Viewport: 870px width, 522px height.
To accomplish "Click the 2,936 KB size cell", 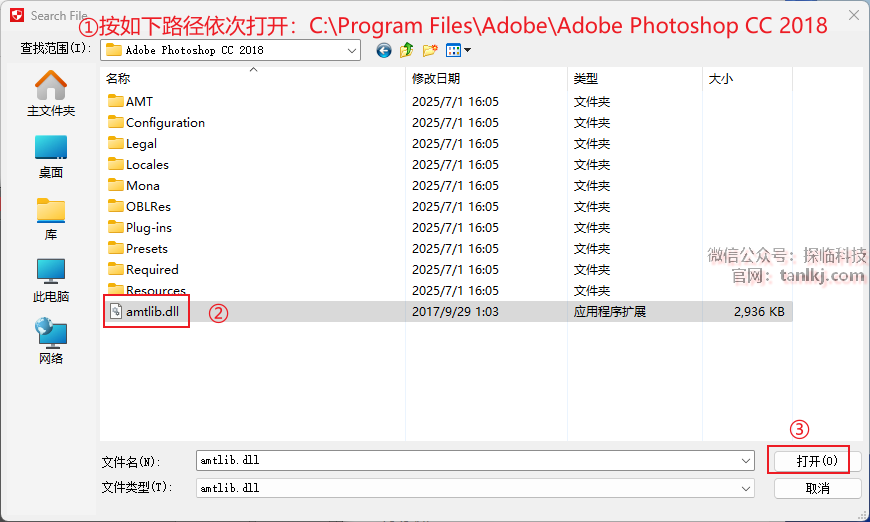I will tap(759, 312).
